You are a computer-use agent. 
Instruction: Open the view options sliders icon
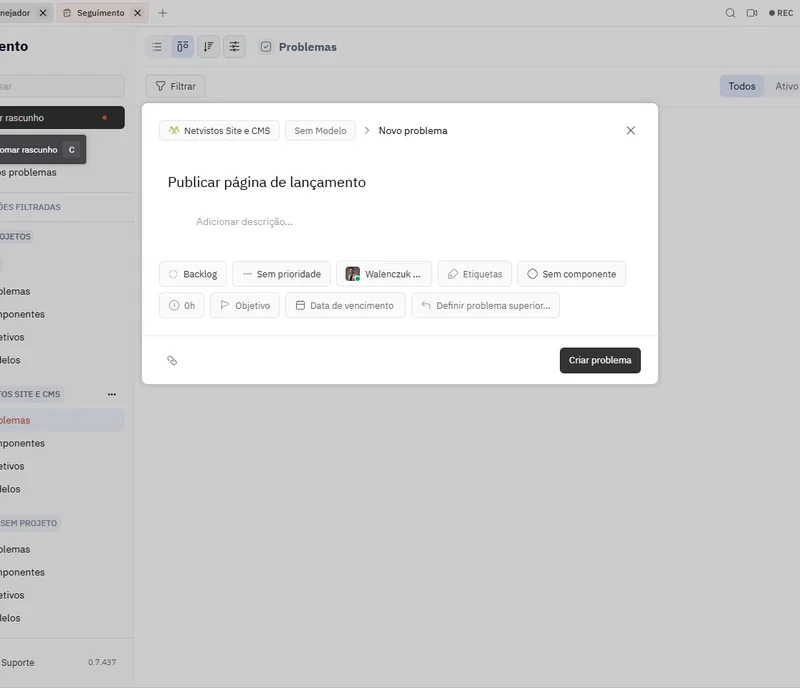pyautogui.click(x=234, y=47)
